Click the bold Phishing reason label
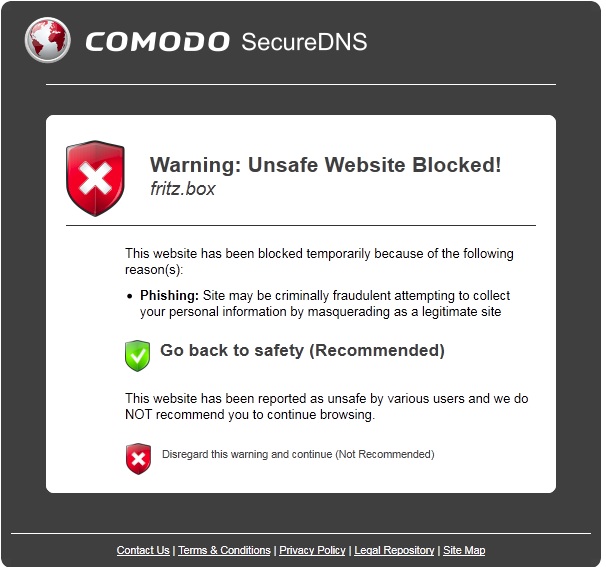The image size is (606, 567). [x=169, y=296]
